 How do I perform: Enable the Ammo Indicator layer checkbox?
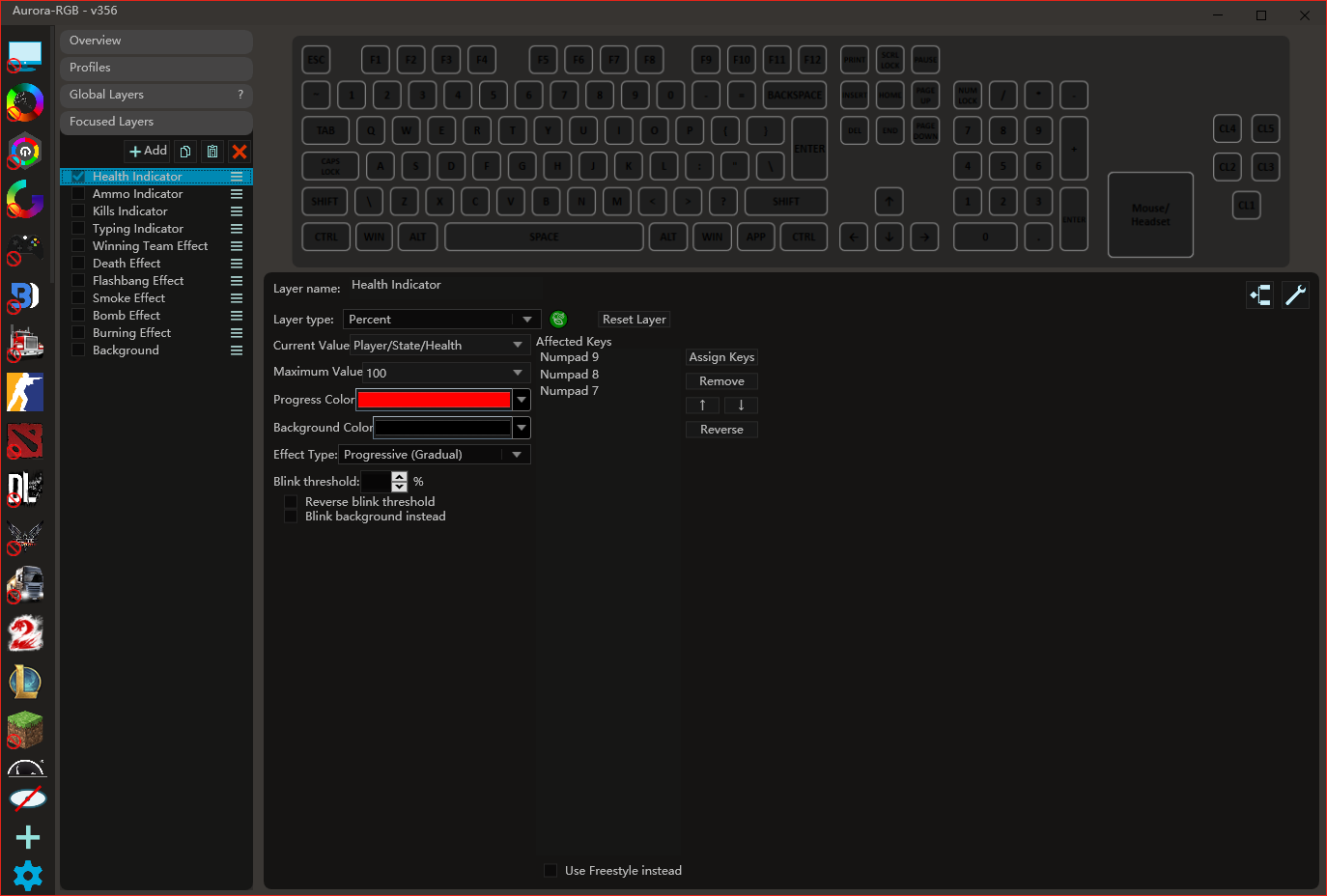tap(77, 193)
